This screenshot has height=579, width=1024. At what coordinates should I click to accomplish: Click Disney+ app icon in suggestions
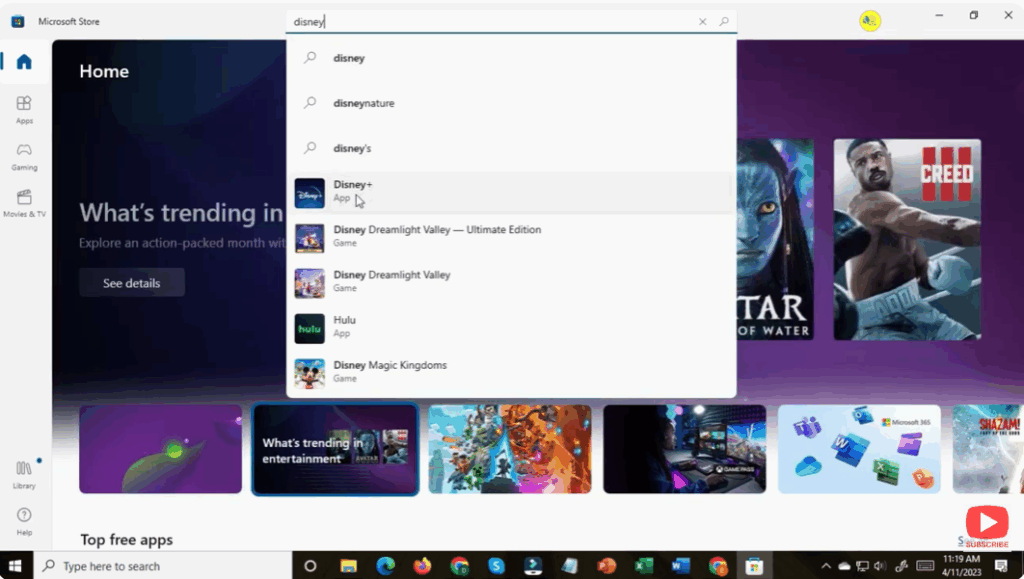click(310, 193)
